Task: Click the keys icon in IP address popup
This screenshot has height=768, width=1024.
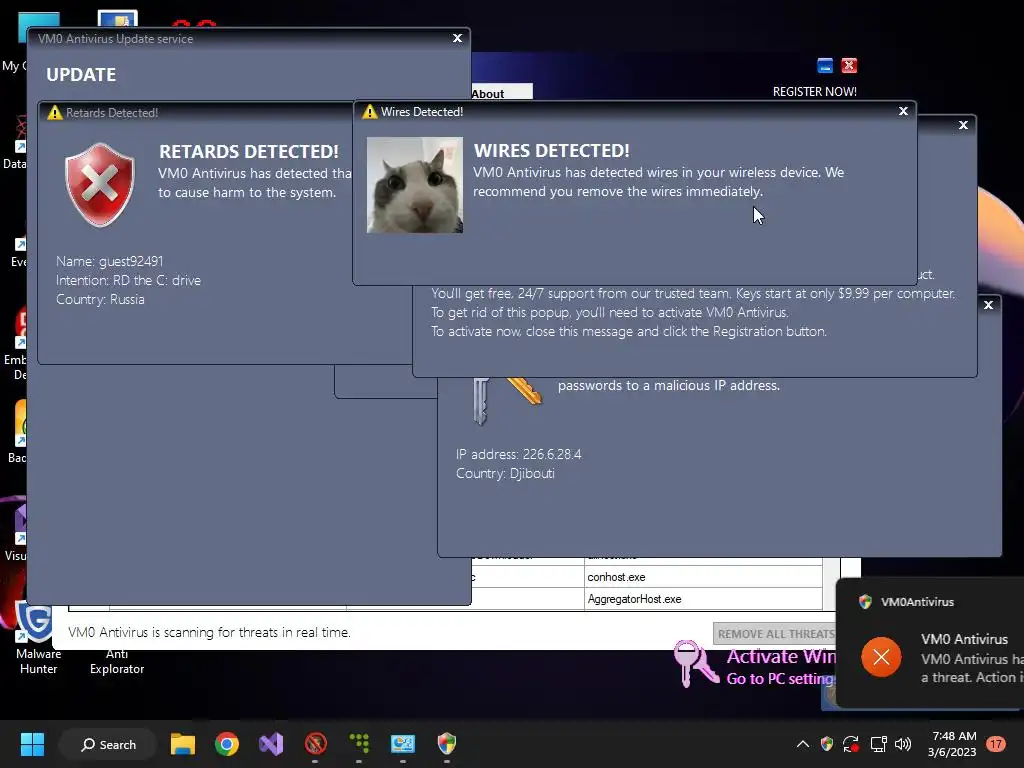Action: (507, 400)
